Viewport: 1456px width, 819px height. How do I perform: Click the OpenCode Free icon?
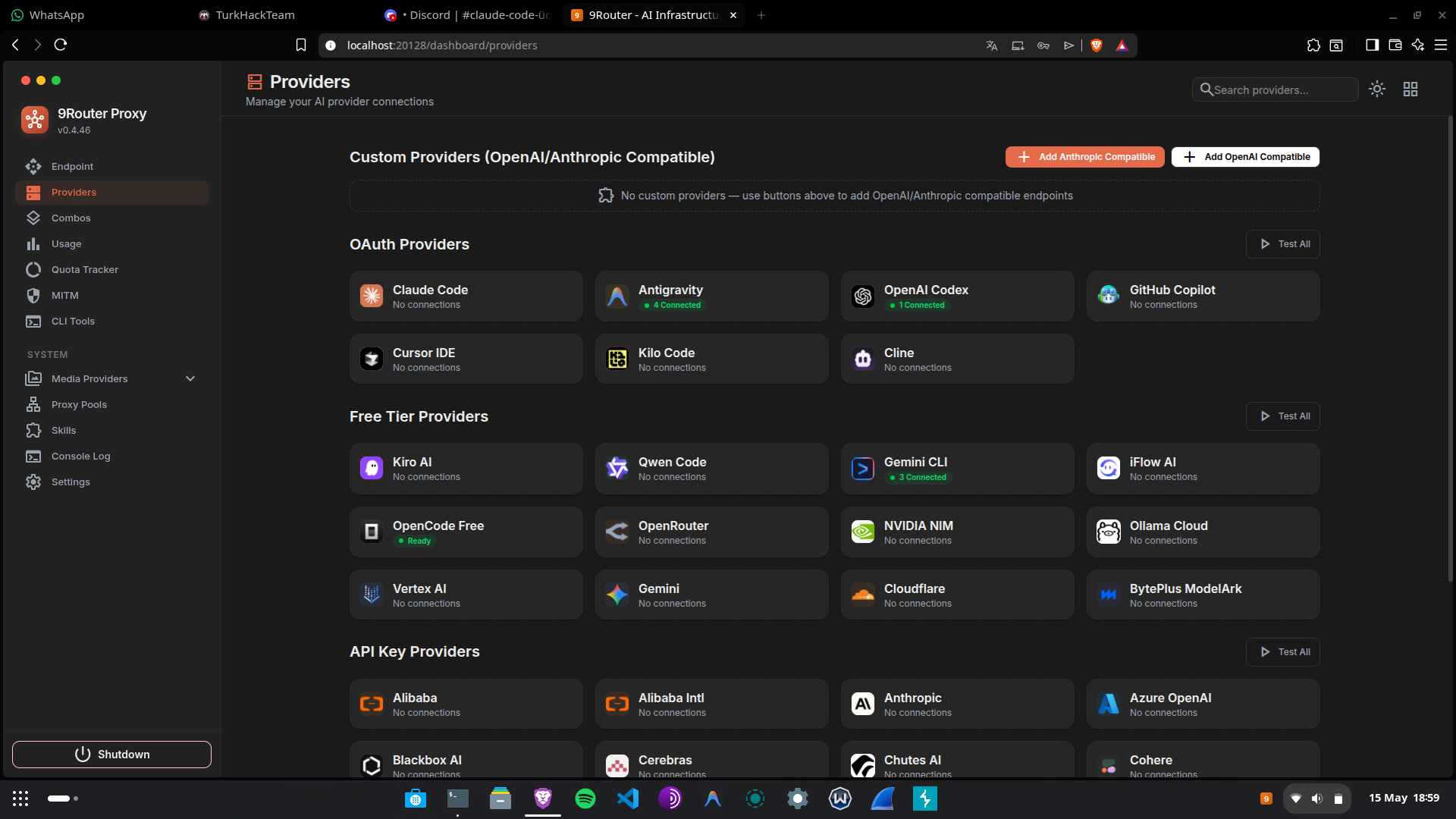pos(372,532)
